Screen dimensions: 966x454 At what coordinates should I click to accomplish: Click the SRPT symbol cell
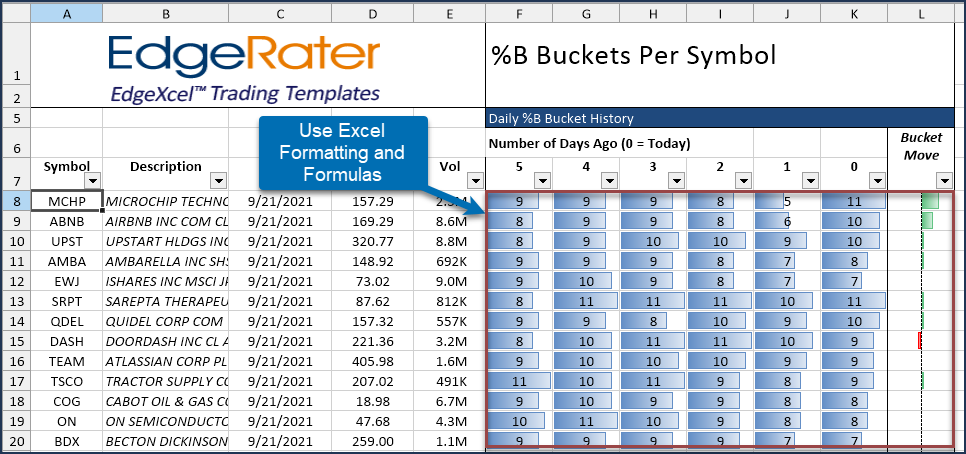[67, 301]
